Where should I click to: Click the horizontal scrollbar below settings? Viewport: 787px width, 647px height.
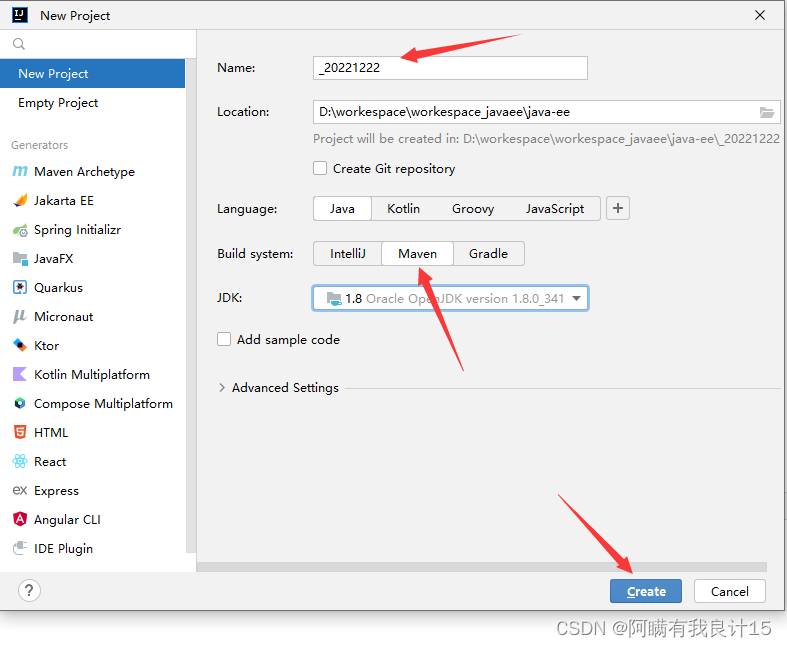click(x=481, y=567)
